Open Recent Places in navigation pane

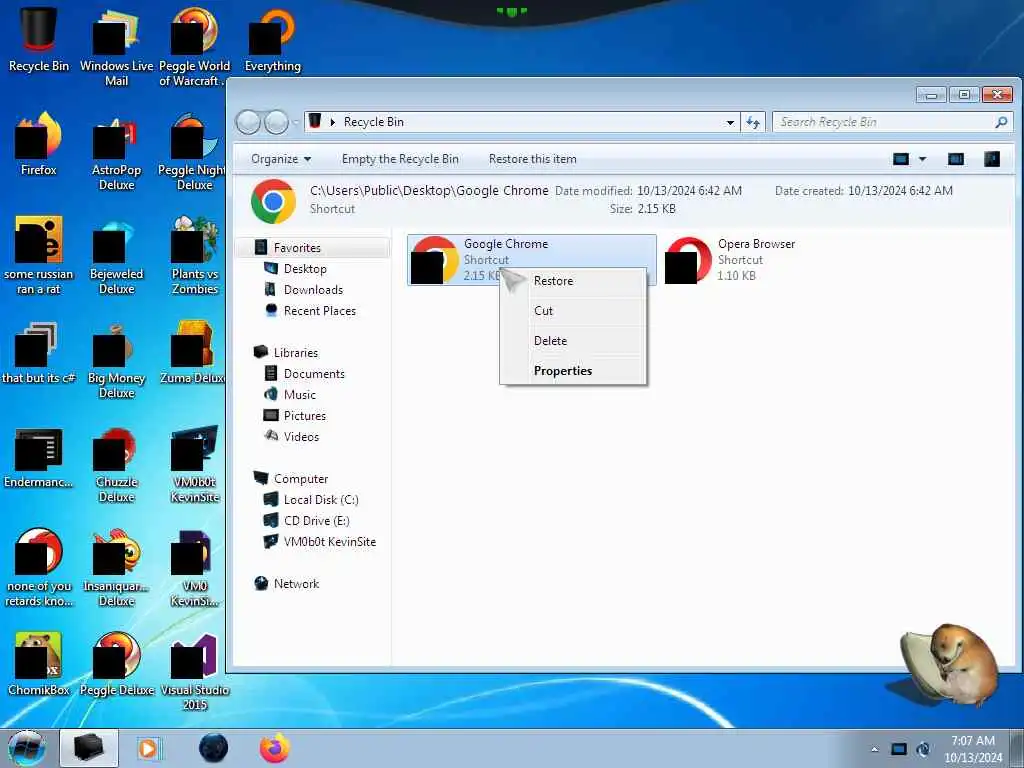point(319,311)
